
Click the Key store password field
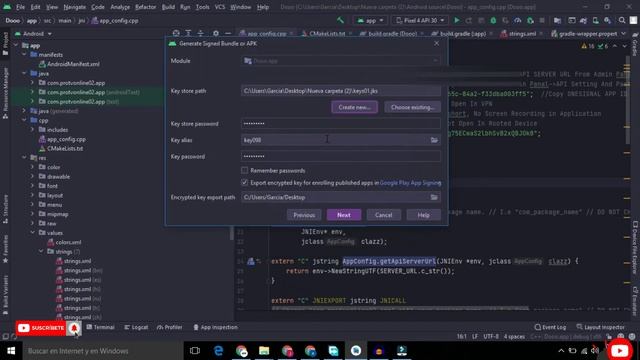click(x=341, y=124)
